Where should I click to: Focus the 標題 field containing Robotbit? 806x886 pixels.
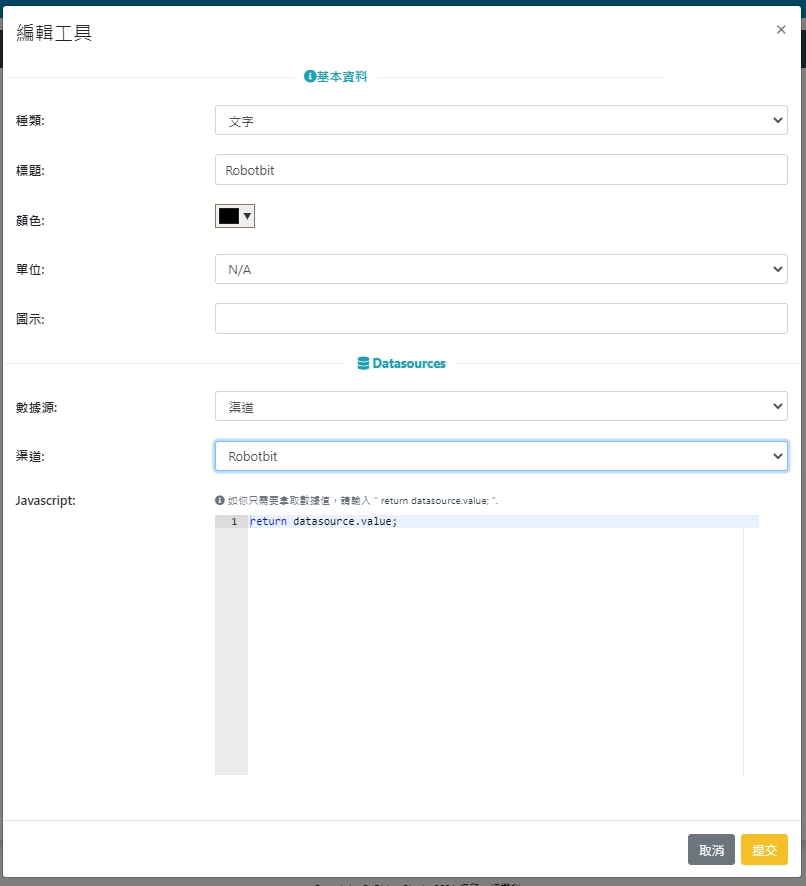pos(501,170)
